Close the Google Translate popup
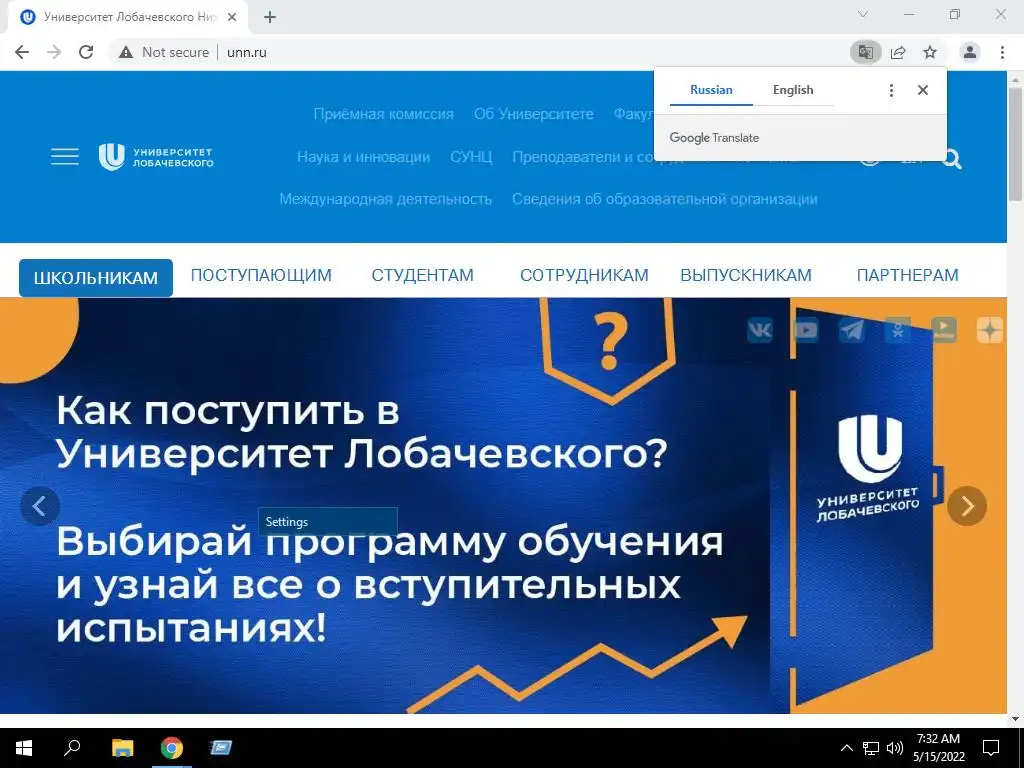This screenshot has width=1024, height=768. [923, 90]
